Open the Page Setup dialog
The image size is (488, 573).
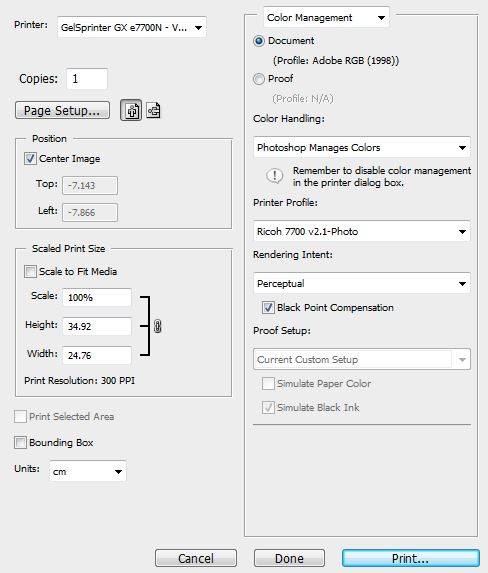click(62, 110)
